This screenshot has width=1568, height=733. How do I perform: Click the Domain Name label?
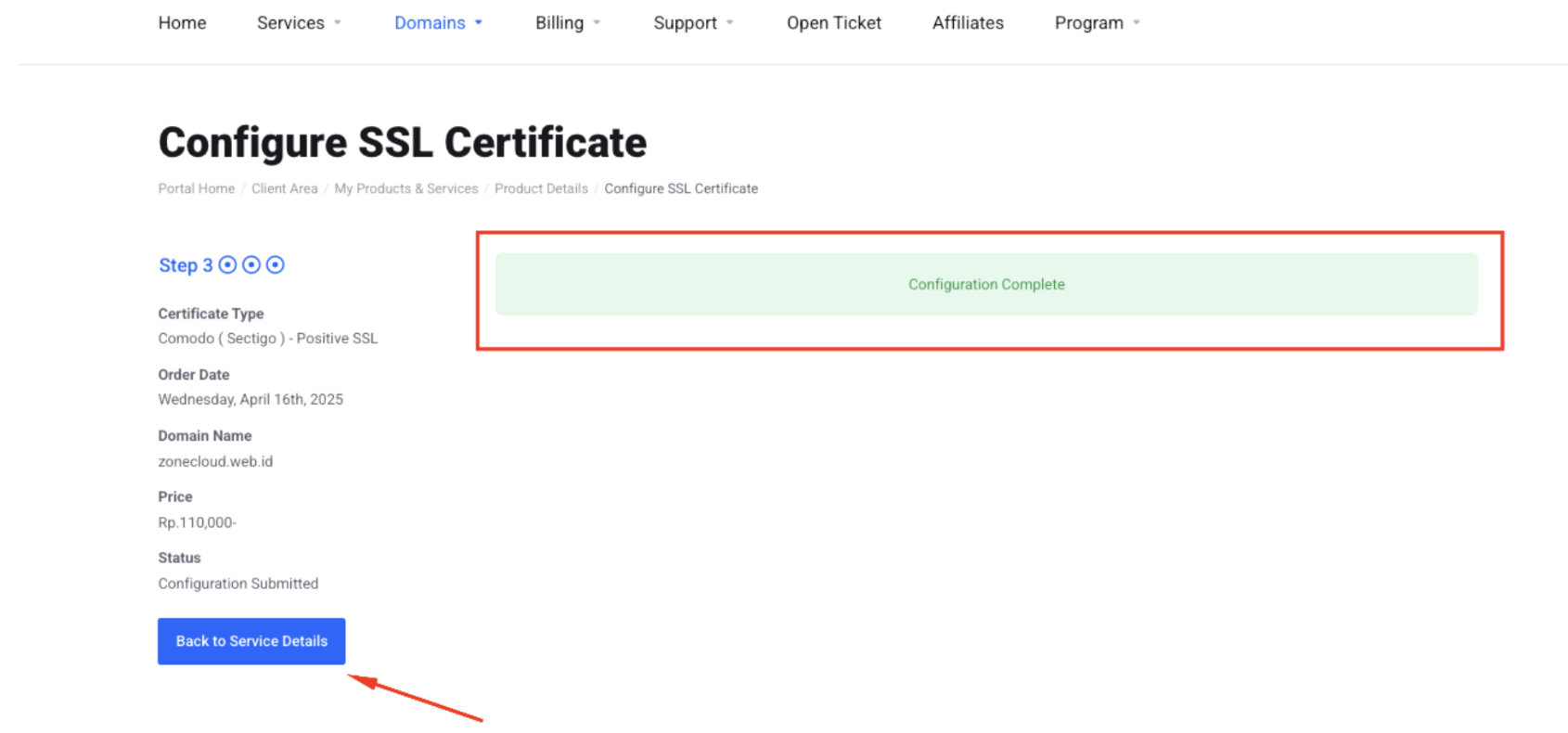(x=204, y=436)
